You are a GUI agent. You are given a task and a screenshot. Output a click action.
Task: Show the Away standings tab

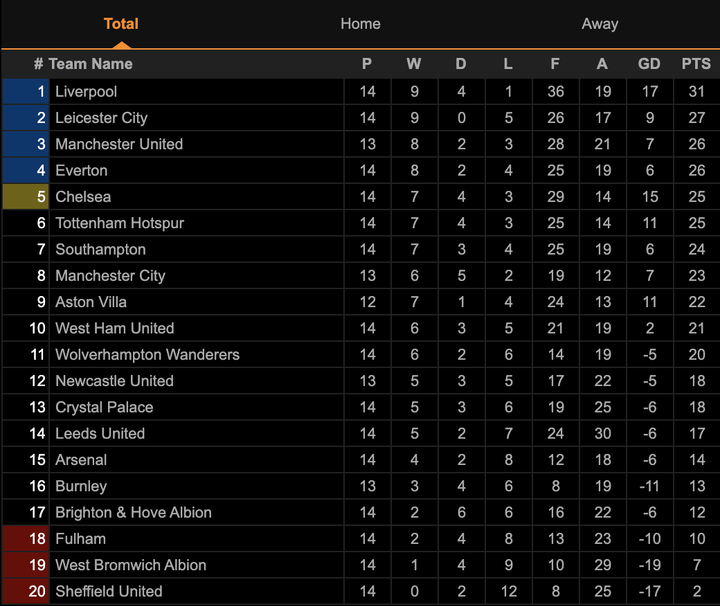click(x=600, y=24)
